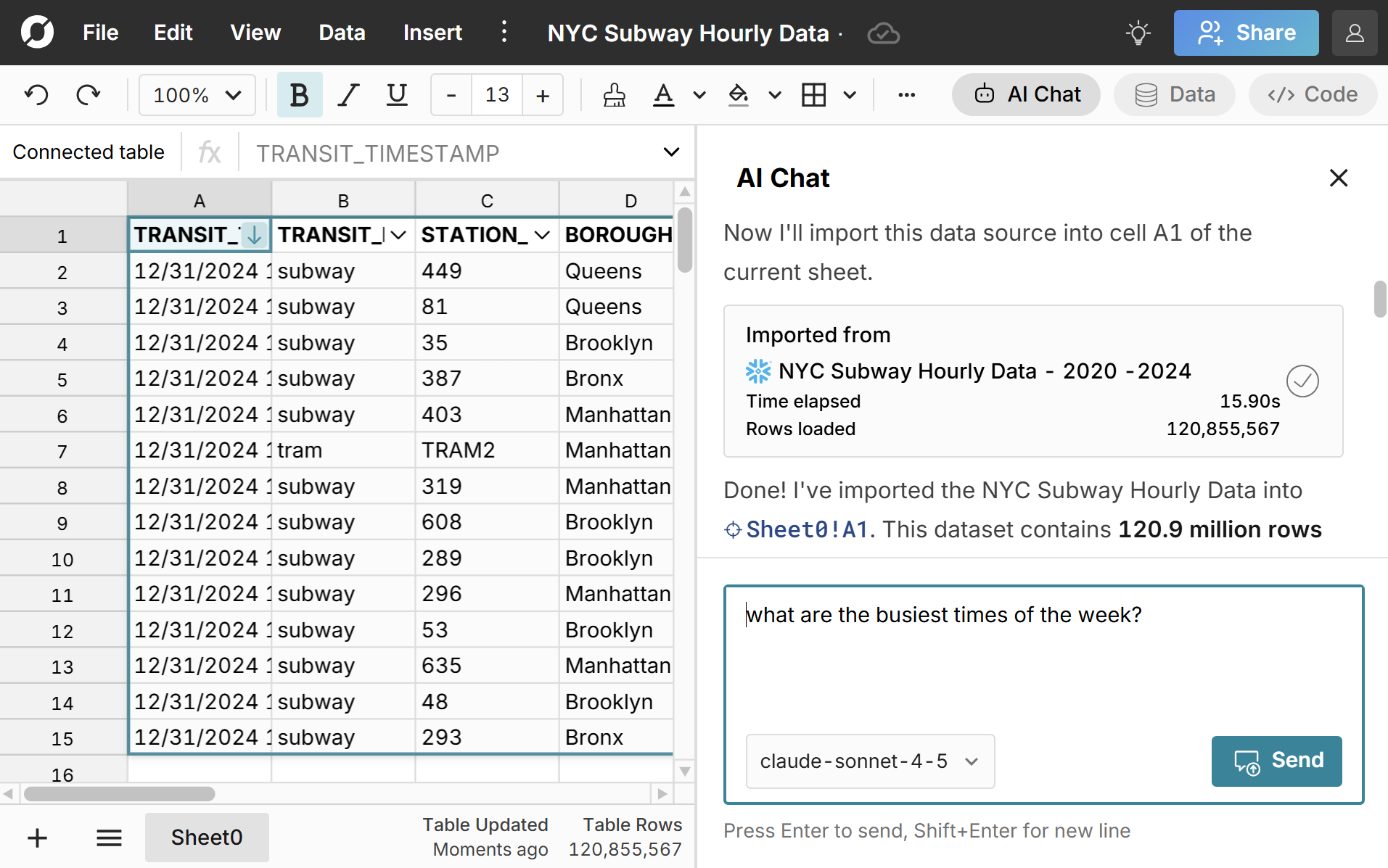Open the Insert menu
1388x868 pixels.
[432, 33]
